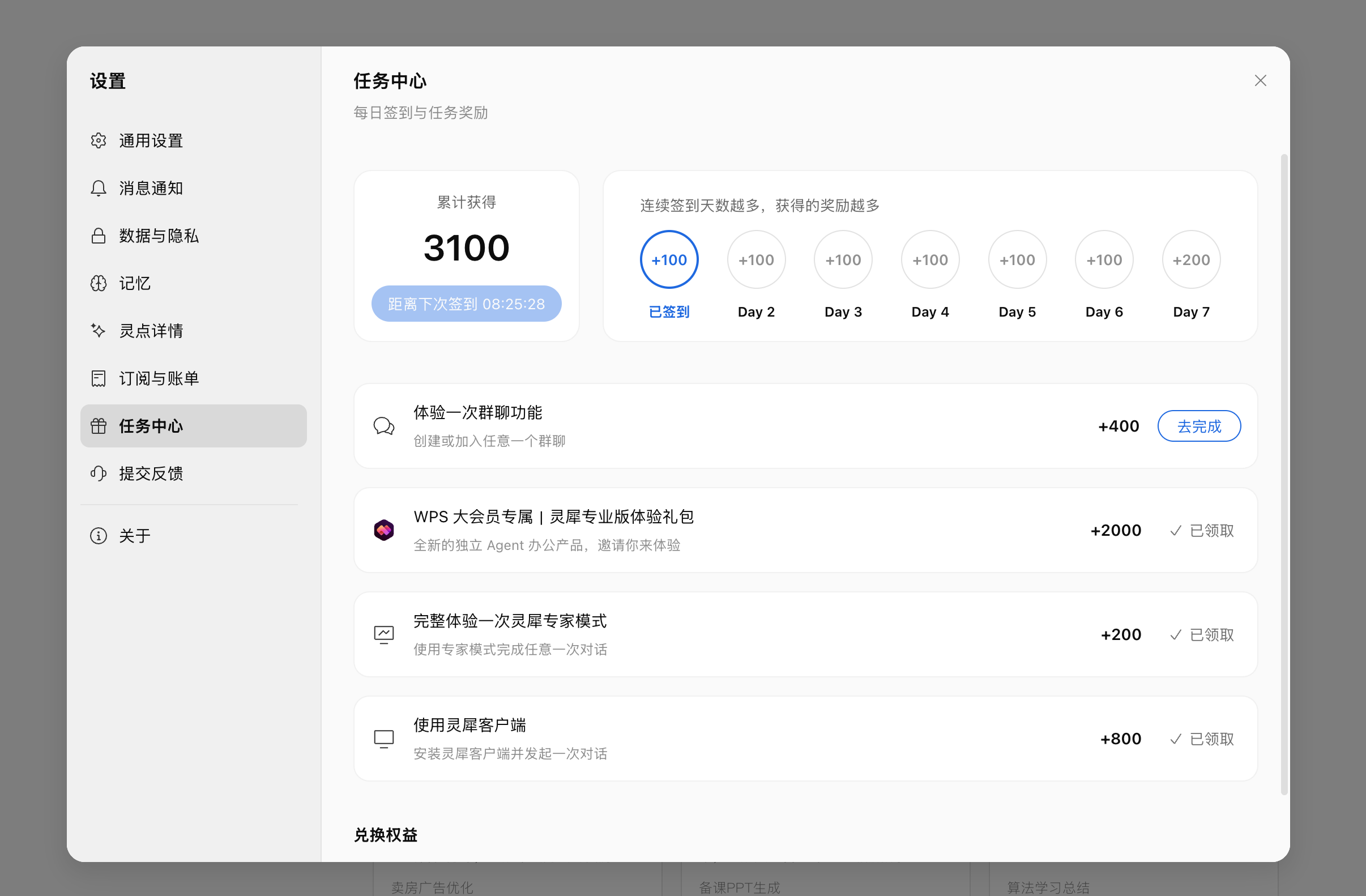Screen dimensions: 1366x896
Task: Click checkmark icon in the +200 task row
Action: (x=1176, y=635)
